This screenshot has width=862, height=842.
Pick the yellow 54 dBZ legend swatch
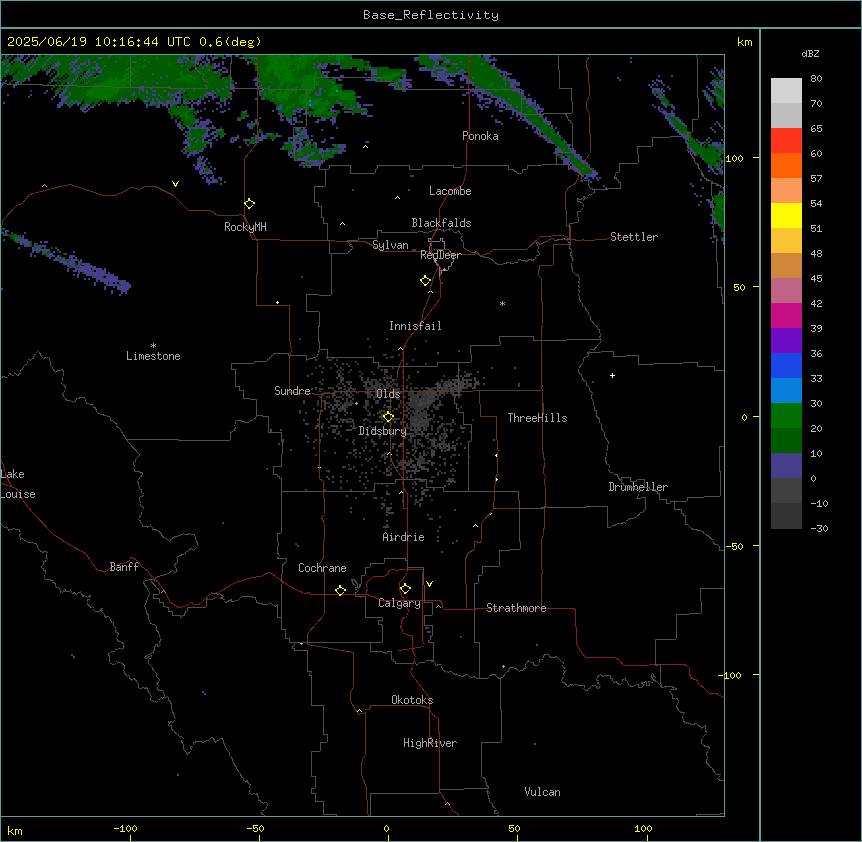[786, 215]
